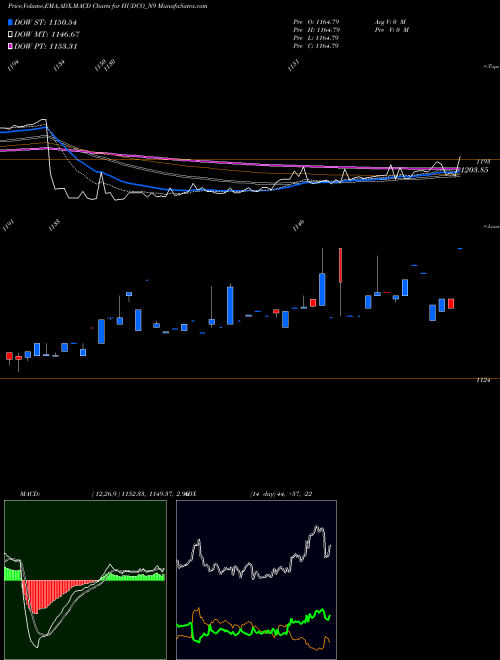Select the 'DOW PT: 1153.31' legend text

click(x=45, y=46)
